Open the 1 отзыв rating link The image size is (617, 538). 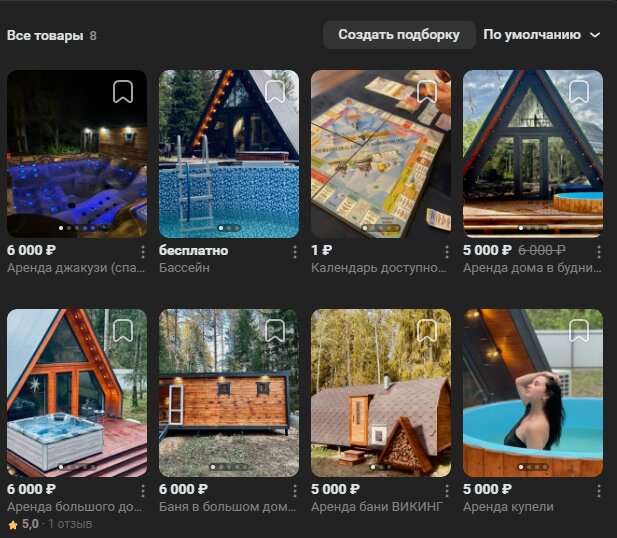tap(70, 524)
